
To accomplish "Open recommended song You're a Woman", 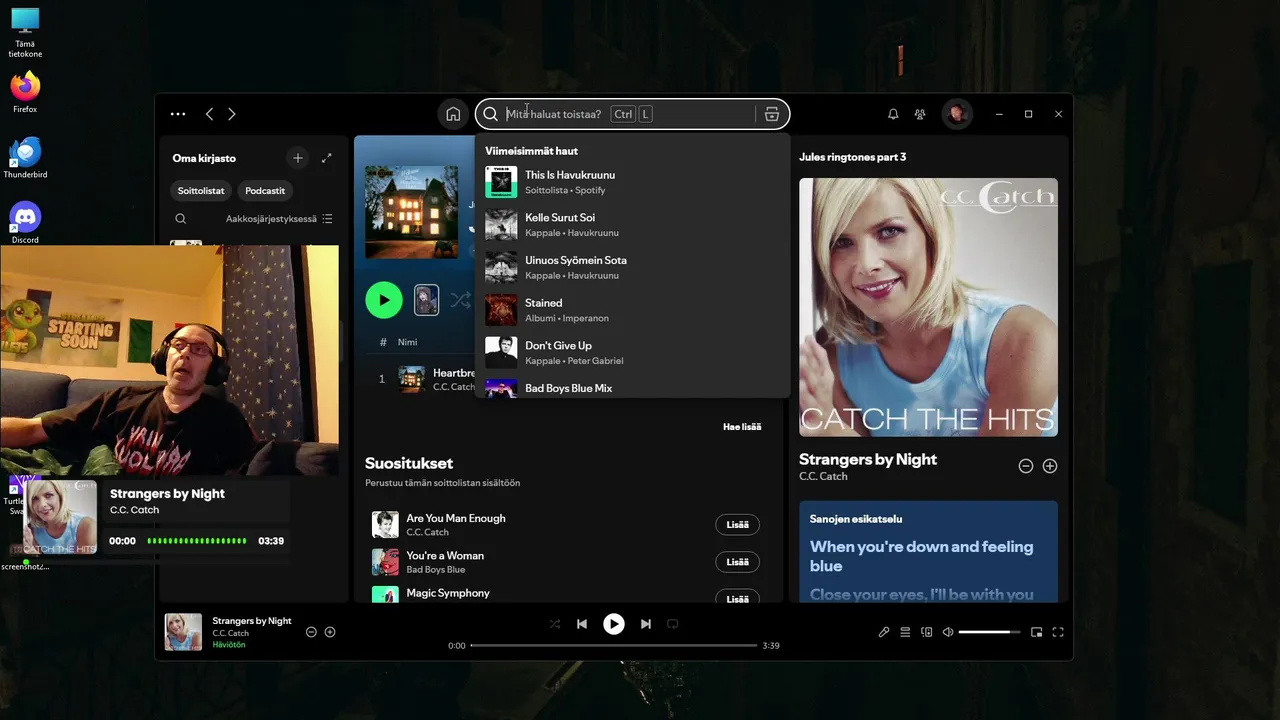I will tap(445, 556).
